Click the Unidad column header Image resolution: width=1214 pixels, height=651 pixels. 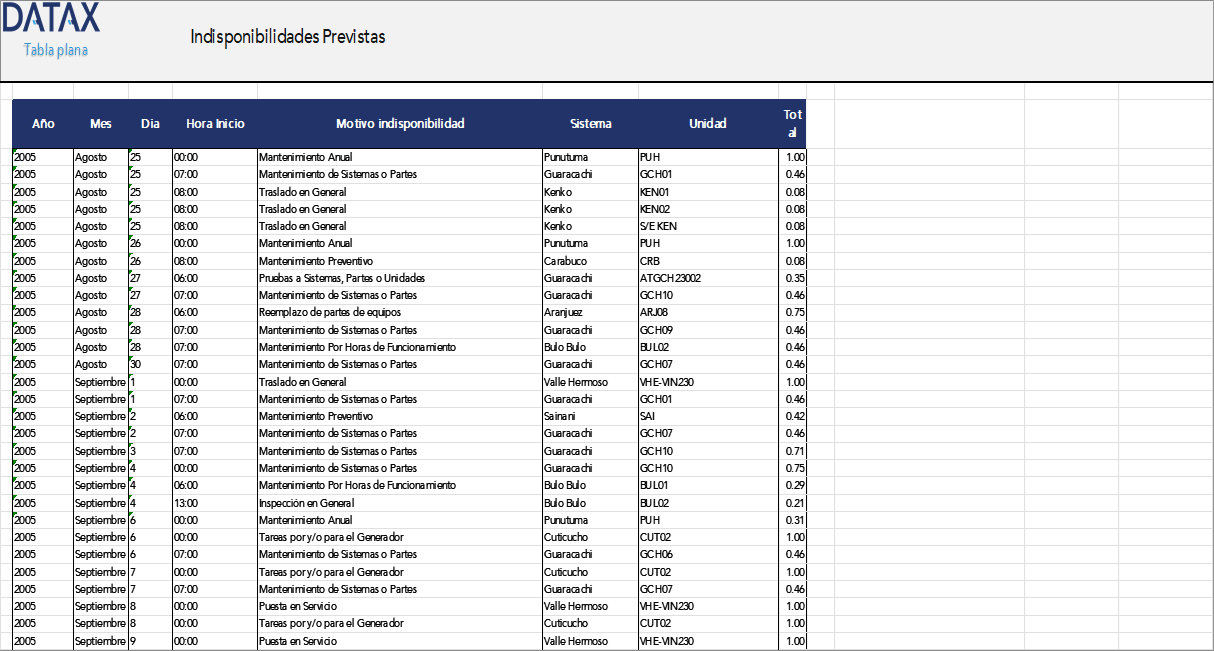click(x=708, y=124)
